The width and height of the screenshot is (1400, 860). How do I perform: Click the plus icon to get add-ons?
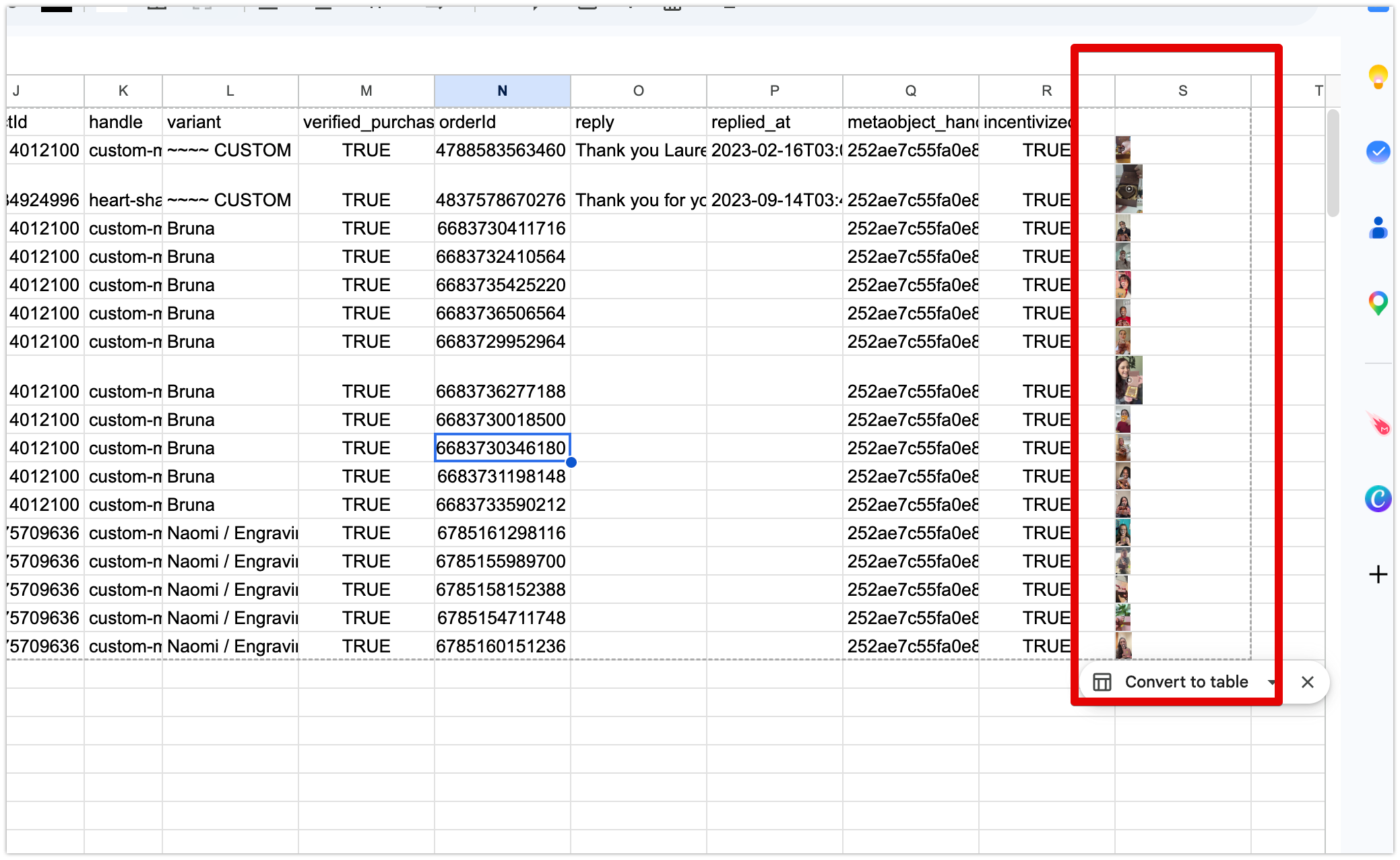(x=1378, y=574)
